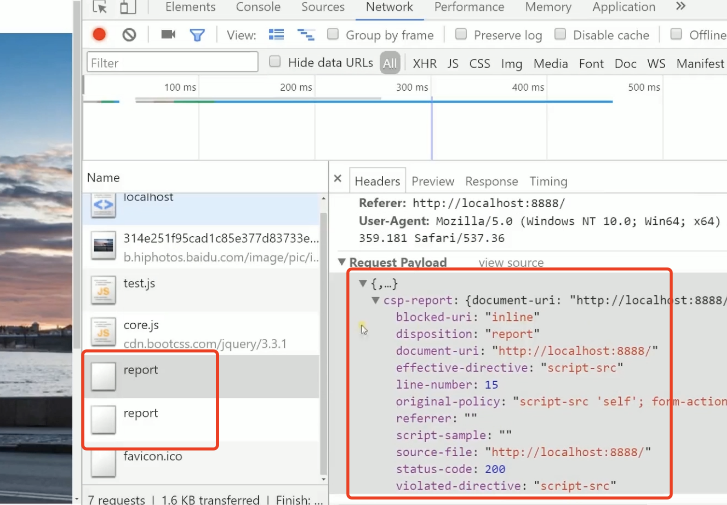The image size is (727, 505).
Task: Close the request details pane
Action: tap(338, 179)
